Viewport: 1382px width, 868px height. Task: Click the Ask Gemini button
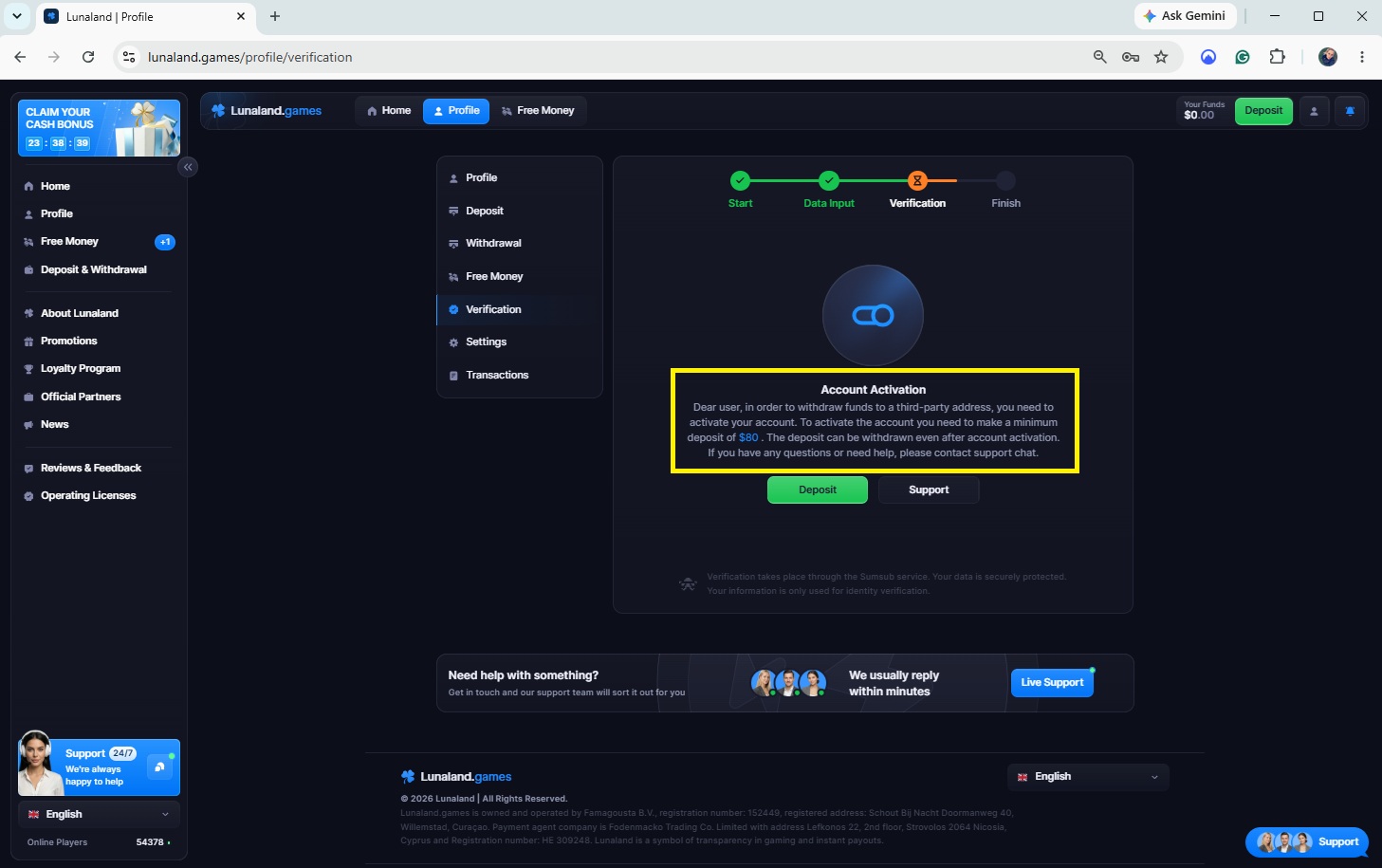(x=1185, y=16)
